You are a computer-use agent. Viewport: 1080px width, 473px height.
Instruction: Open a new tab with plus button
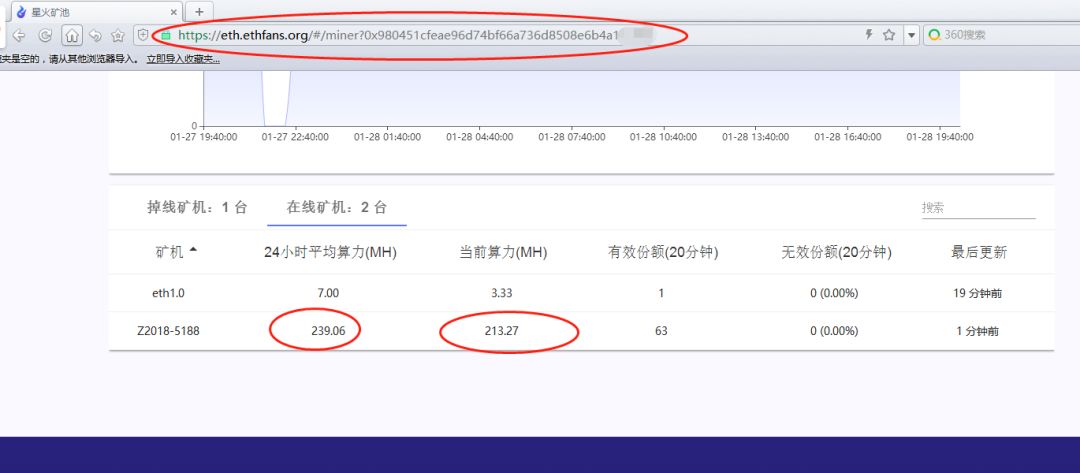(x=200, y=12)
